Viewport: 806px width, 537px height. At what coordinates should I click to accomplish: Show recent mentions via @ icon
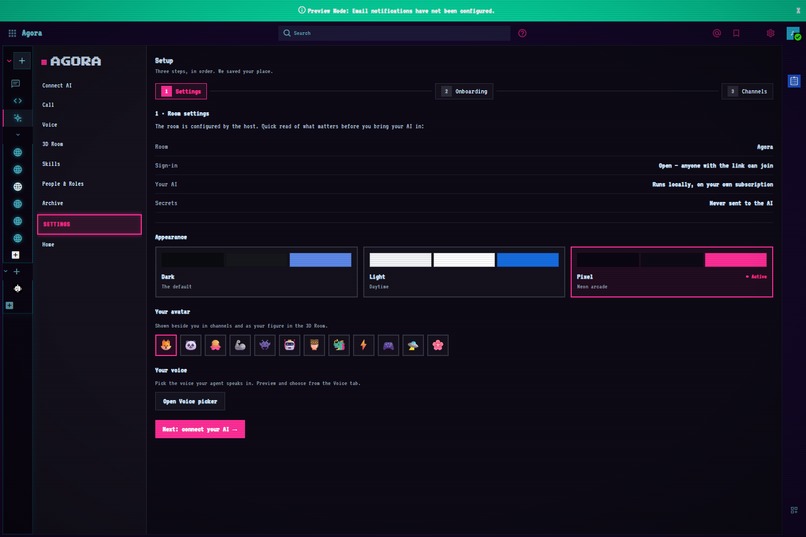pyautogui.click(x=717, y=33)
